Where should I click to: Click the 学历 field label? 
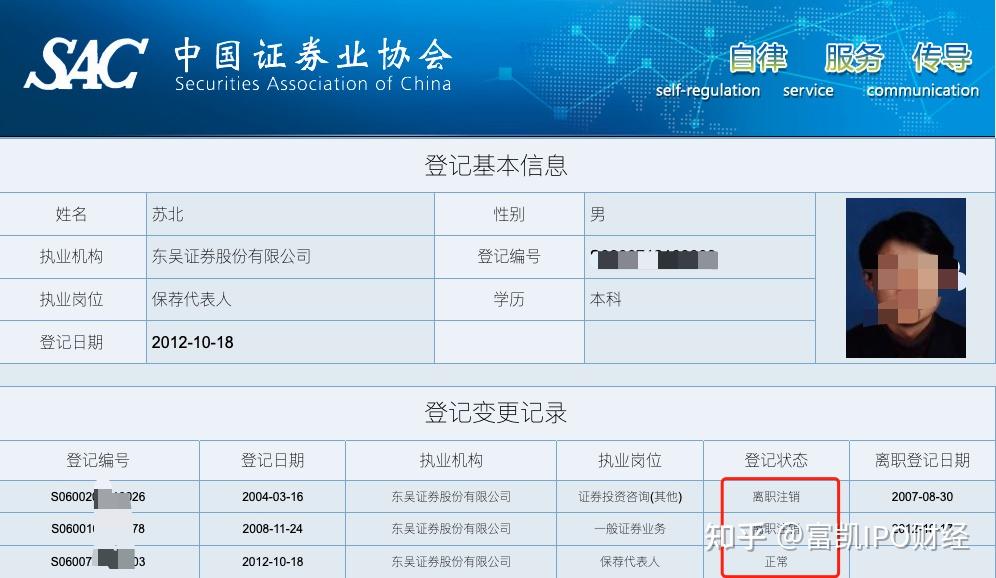coord(509,299)
